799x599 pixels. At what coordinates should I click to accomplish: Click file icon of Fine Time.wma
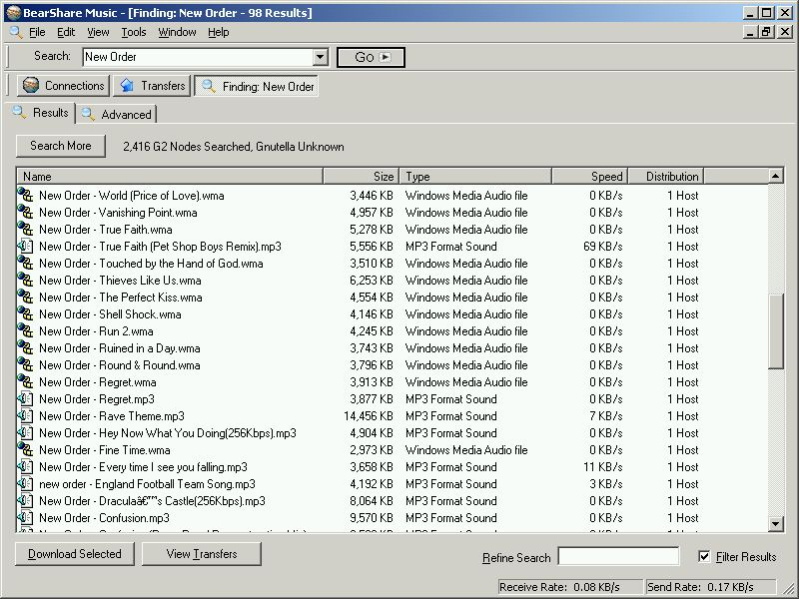pyautogui.click(x=25, y=450)
